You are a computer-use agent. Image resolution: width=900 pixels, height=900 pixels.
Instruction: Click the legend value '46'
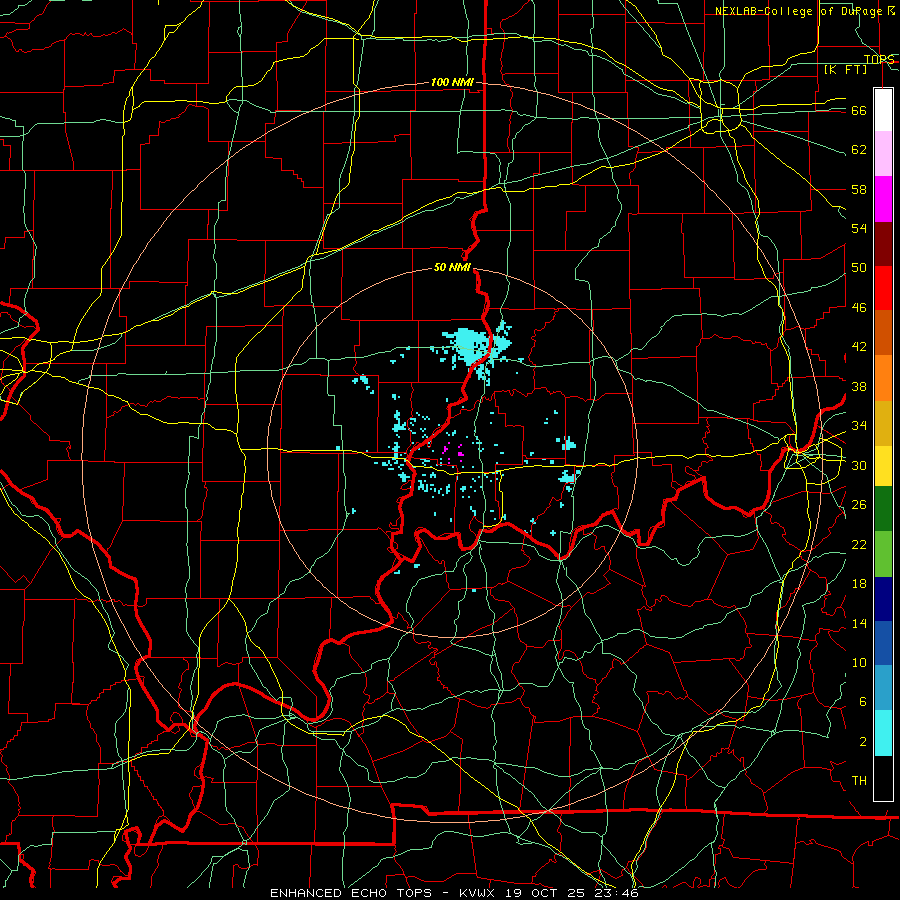click(859, 308)
